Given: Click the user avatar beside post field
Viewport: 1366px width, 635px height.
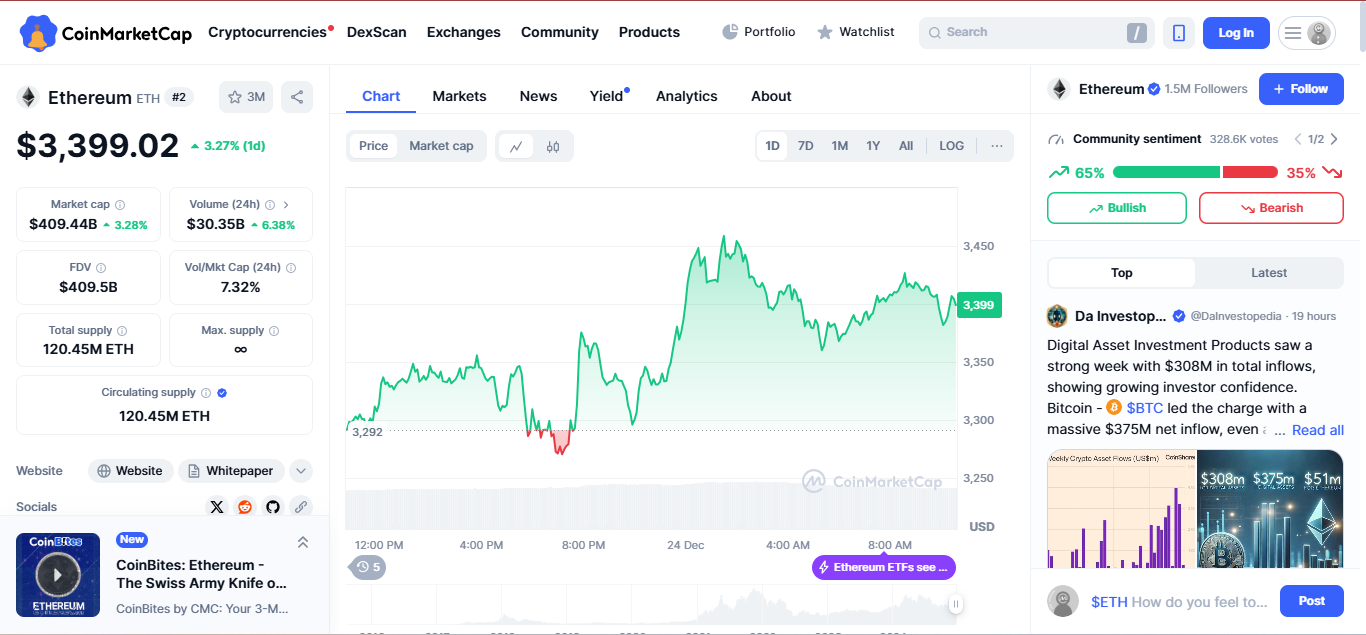Looking at the screenshot, I should pyautogui.click(x=1063, y=601).
